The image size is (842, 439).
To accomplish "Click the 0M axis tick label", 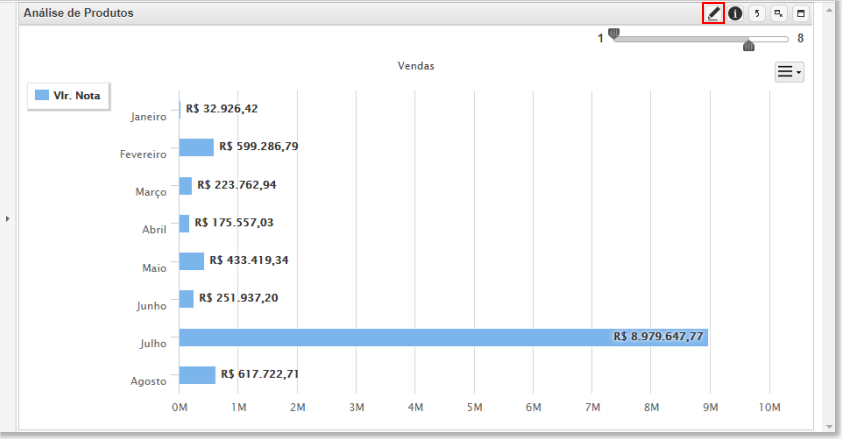I will (x=180, y=407).
